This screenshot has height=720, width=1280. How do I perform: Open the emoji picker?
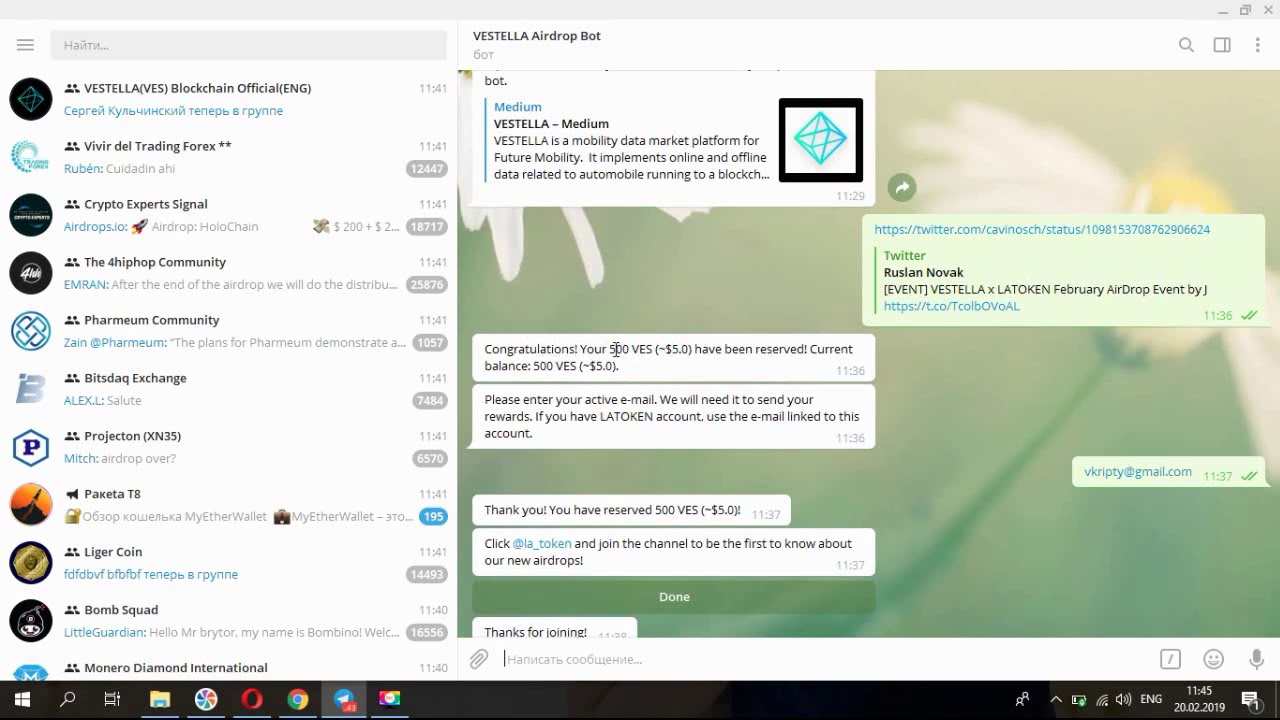1214,659
